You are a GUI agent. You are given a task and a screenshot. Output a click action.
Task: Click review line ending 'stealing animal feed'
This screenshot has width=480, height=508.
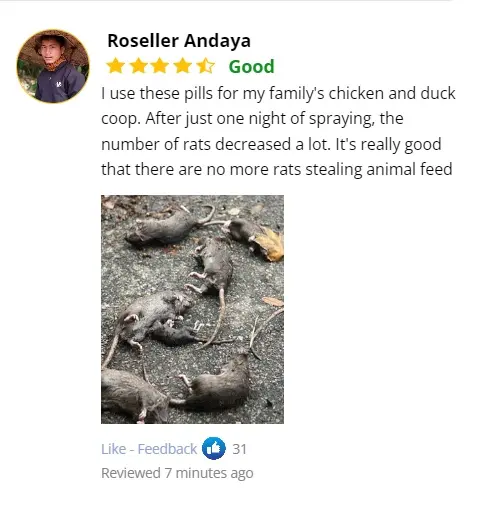tap(277, 169)
